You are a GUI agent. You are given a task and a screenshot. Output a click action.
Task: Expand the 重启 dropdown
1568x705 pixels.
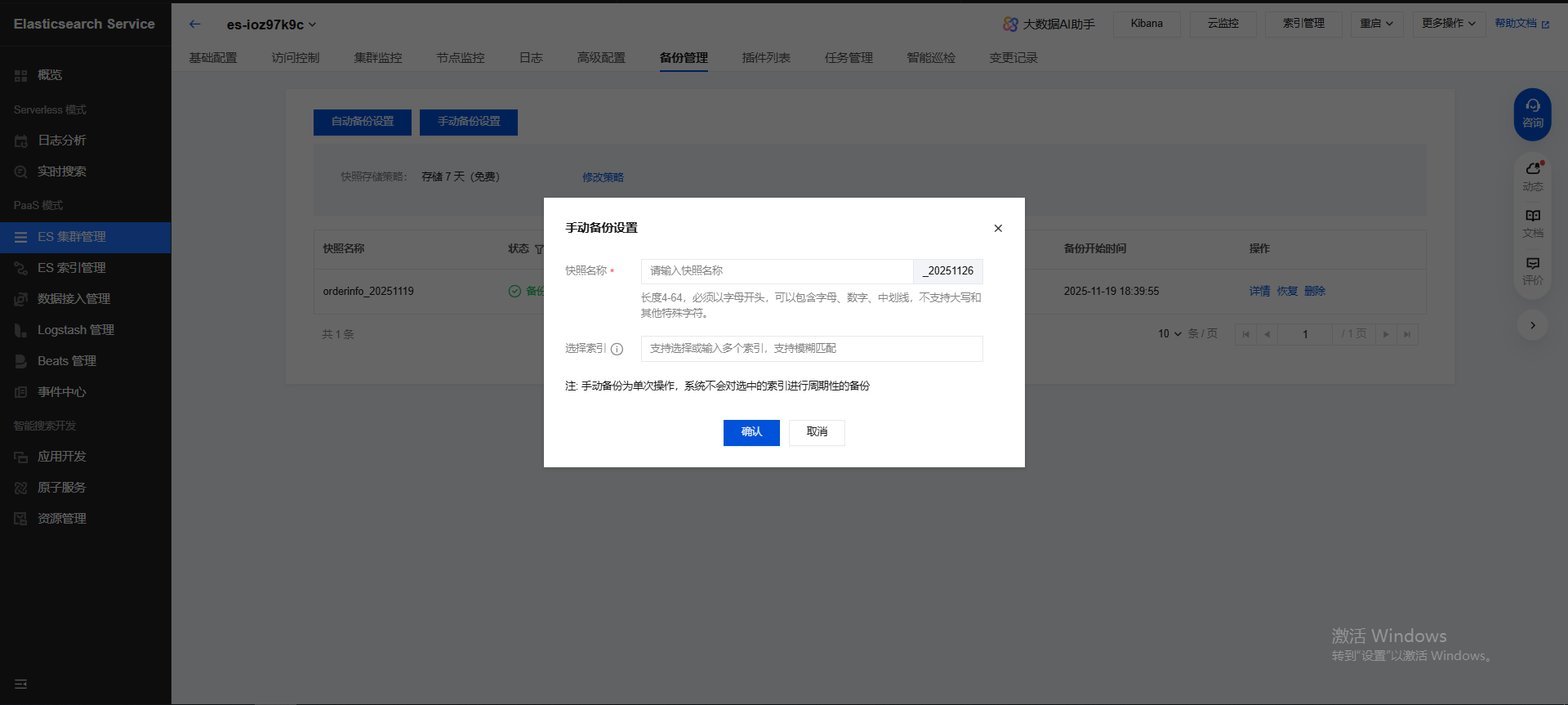pyautogui.click(x=1376, y=24)
